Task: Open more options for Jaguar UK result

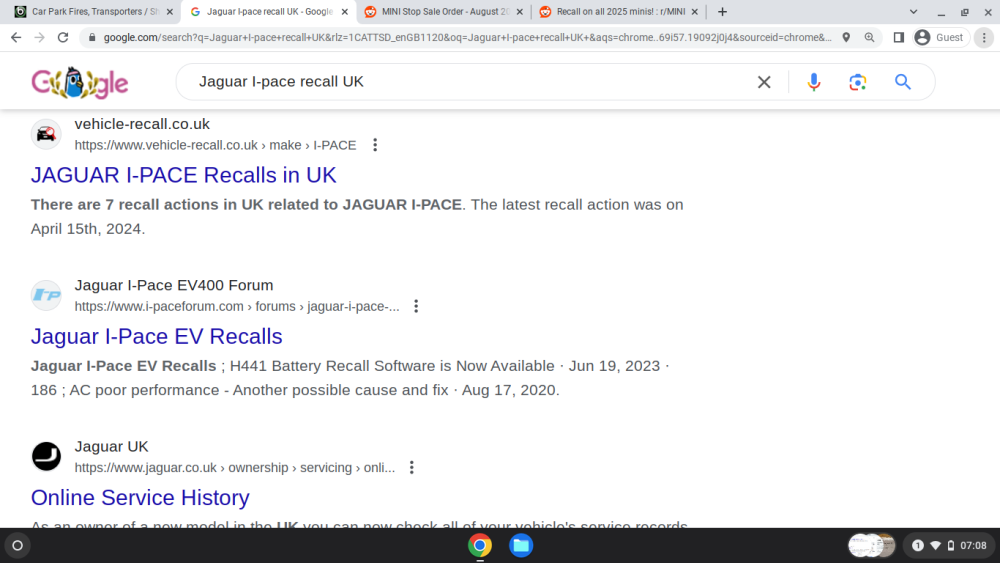Action: [x=411, y=468]
